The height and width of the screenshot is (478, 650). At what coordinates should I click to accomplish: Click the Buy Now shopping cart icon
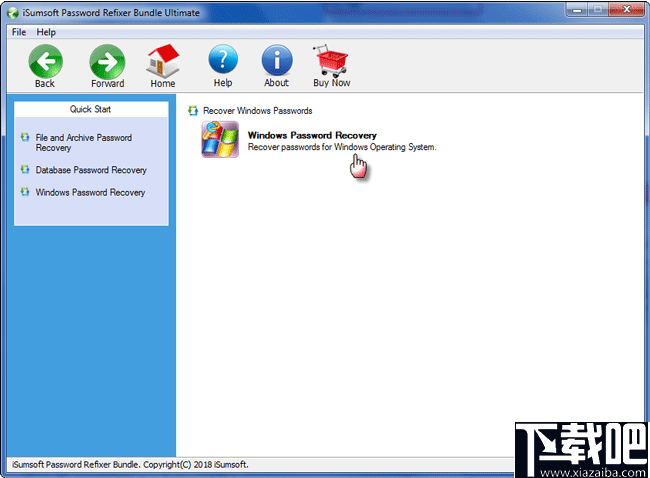[x=331, y=61]
